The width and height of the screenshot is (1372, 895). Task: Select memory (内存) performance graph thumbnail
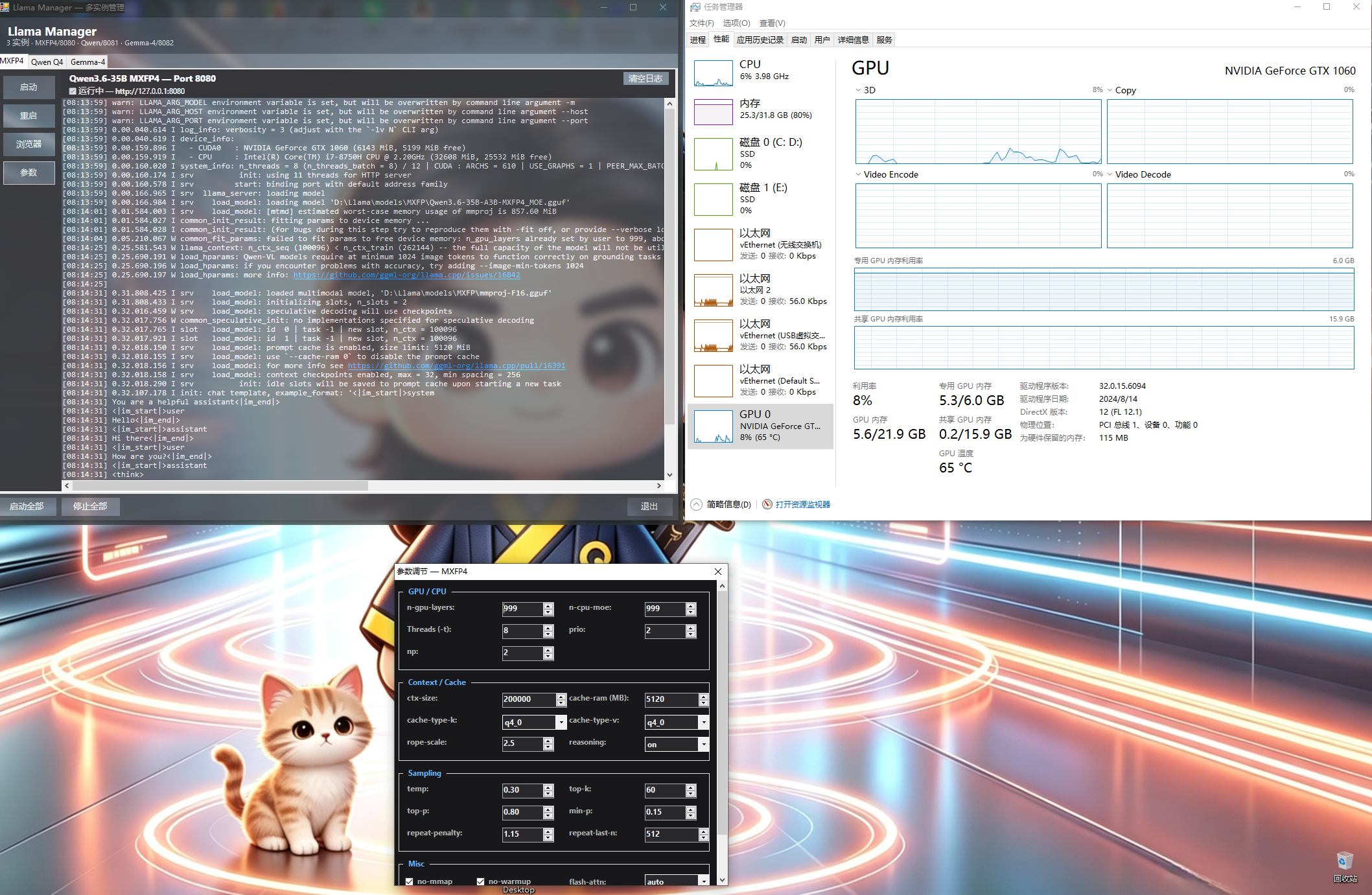(x=713, y=112)
